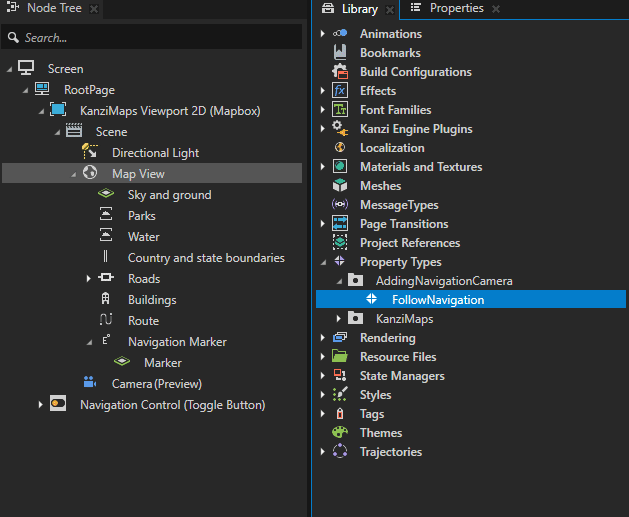The image size is (629, 517).
Task: Click the Localization globe icon
Action: tap(340, 148)
